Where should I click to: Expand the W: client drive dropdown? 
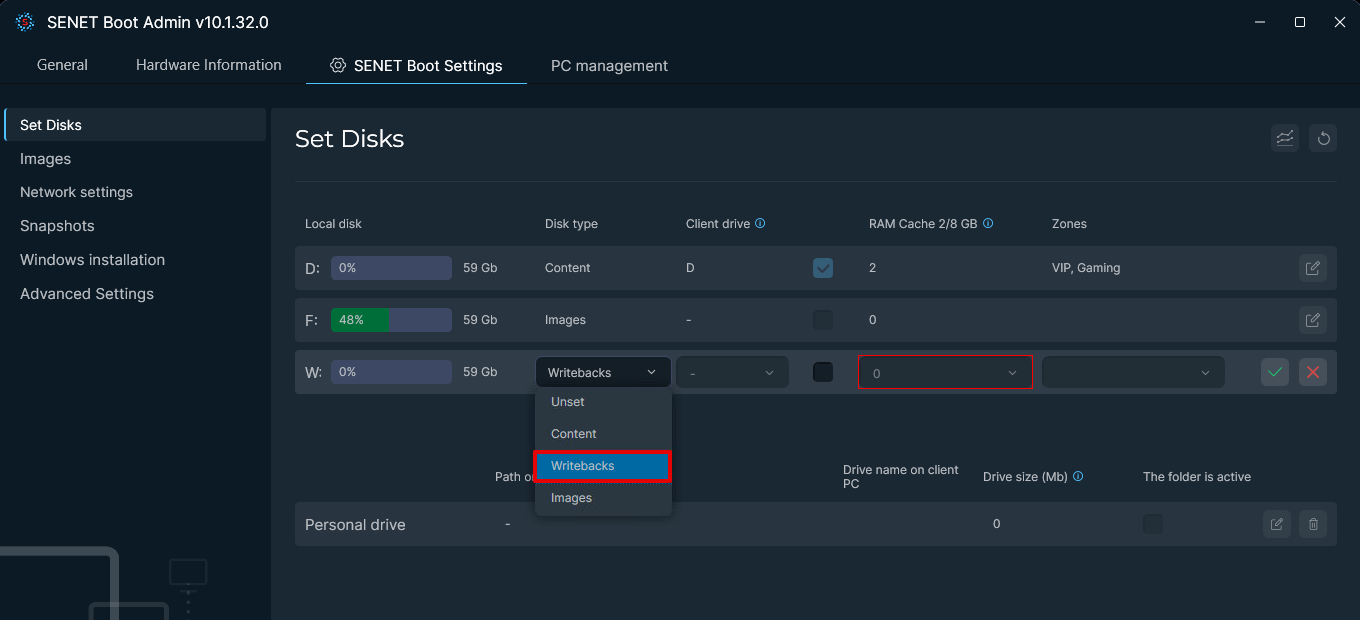coord(732,373)
